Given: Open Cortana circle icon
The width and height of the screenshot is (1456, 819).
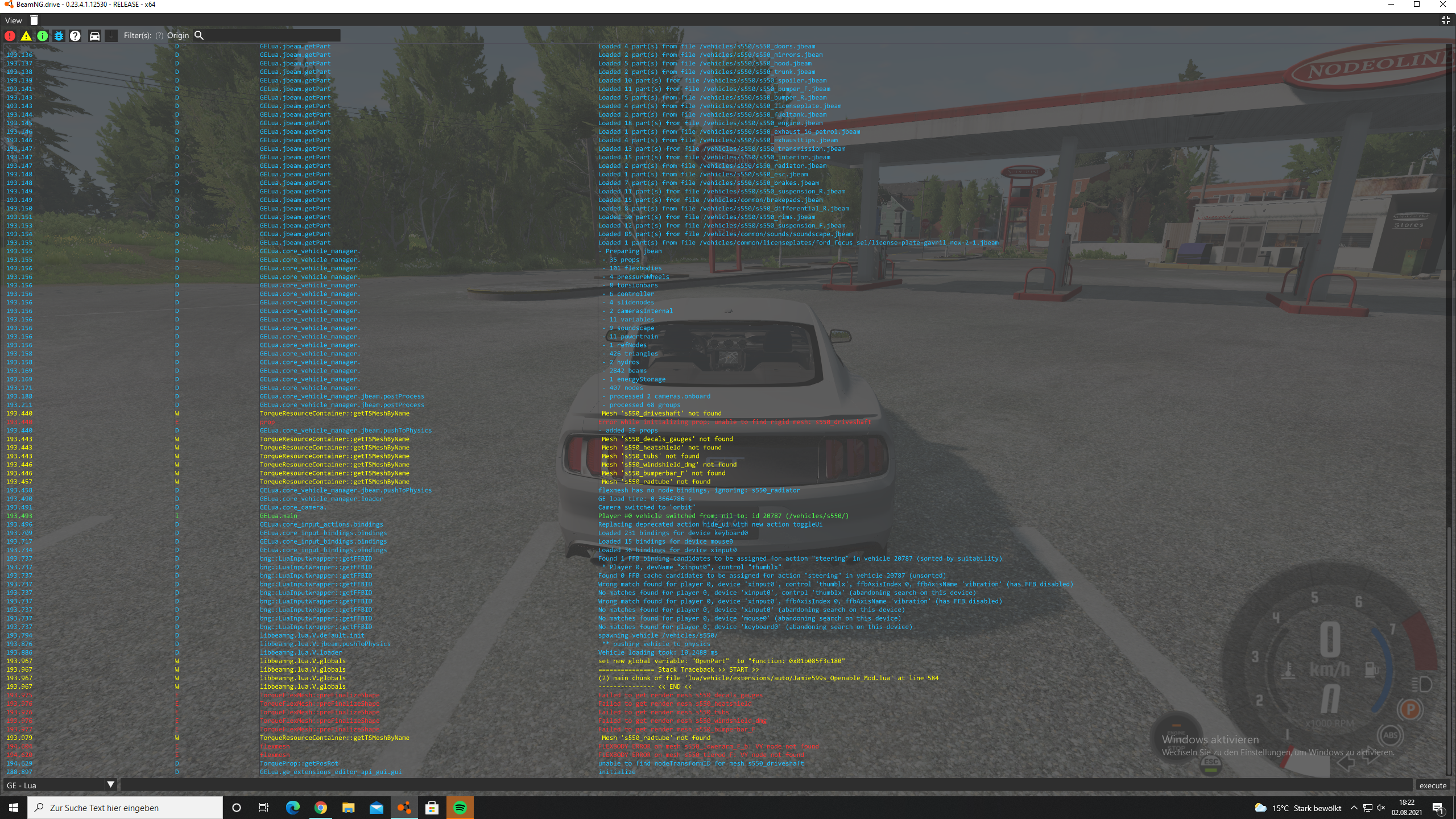Looking at the screenshot, I should tap(237, 808).
